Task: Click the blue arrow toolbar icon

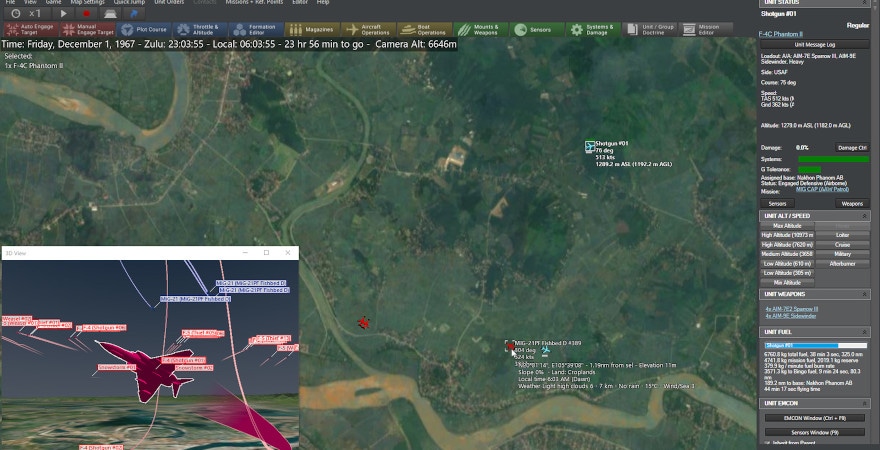Action: [134, 13]
